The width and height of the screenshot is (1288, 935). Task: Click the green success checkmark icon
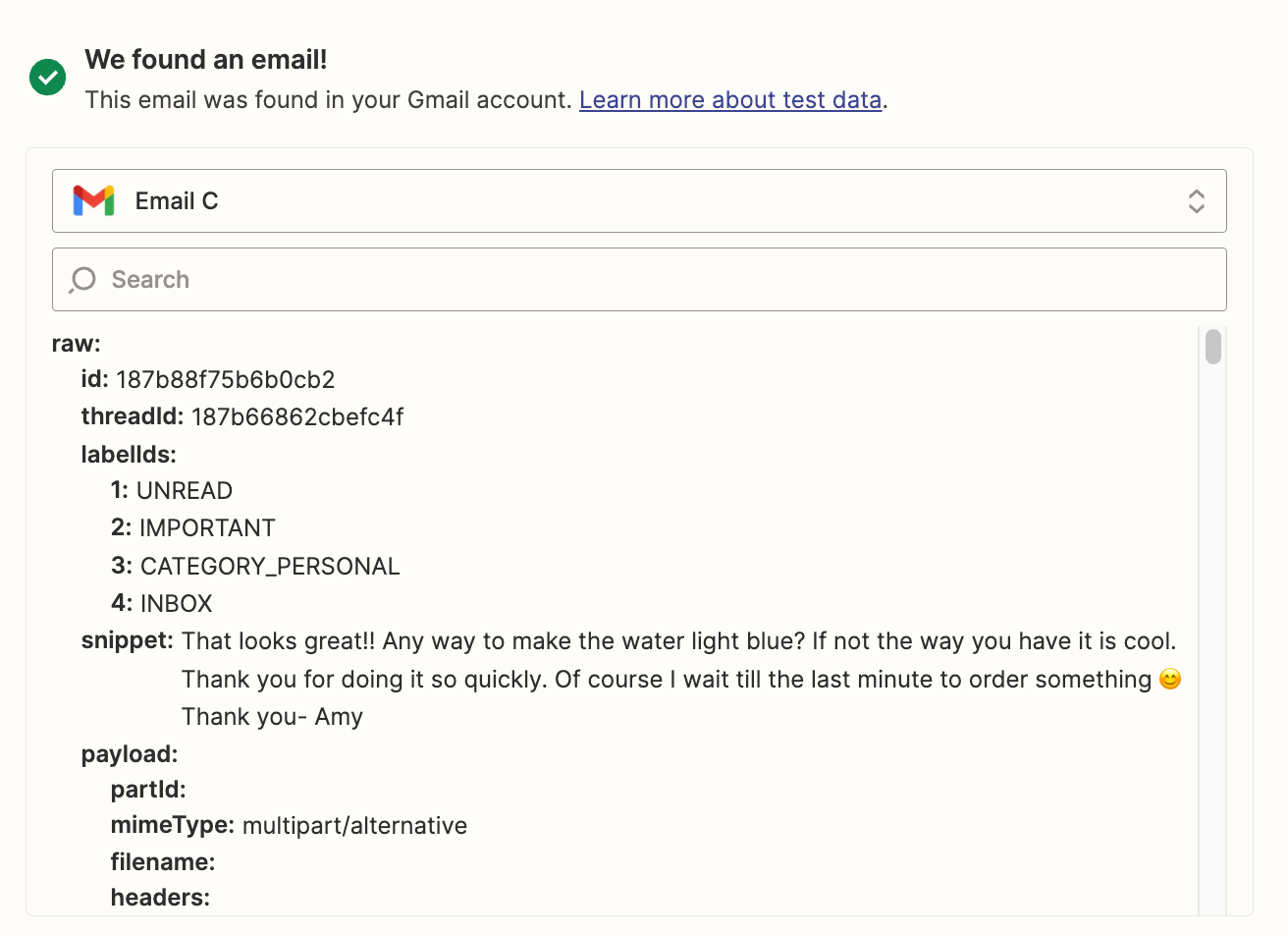click(x=47, y=77)
